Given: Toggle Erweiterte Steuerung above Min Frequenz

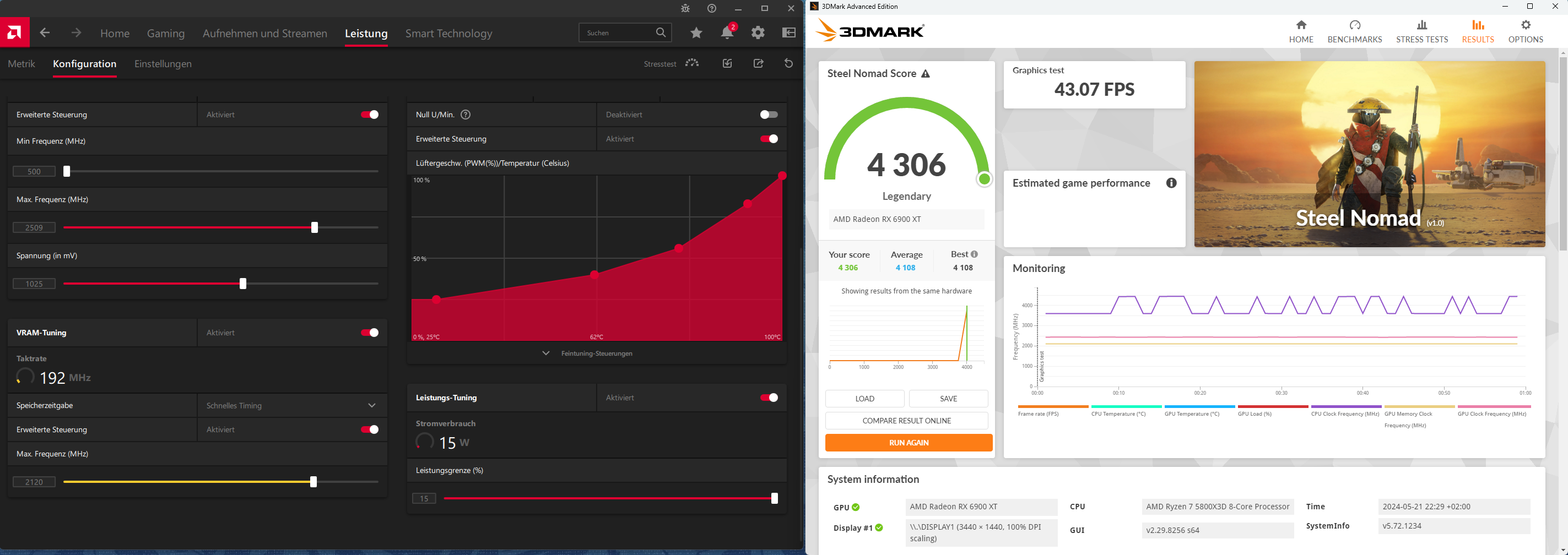Looking at the screenshot, I should point(370,115).
